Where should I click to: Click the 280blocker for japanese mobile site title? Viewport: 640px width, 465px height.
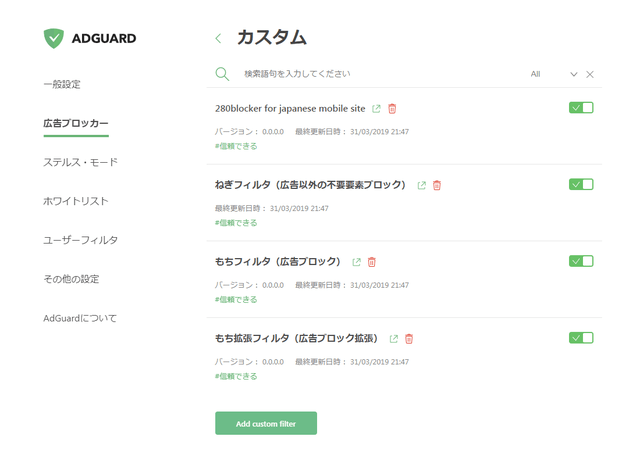[x=290, y=109]
